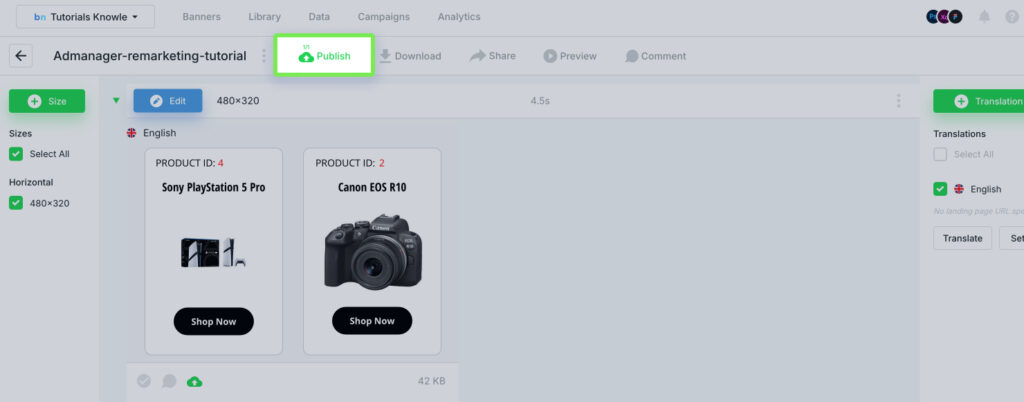Uncheck the 480×320 size checkbox
This screenshot has height=402, width=1024.
pos(16,203)
